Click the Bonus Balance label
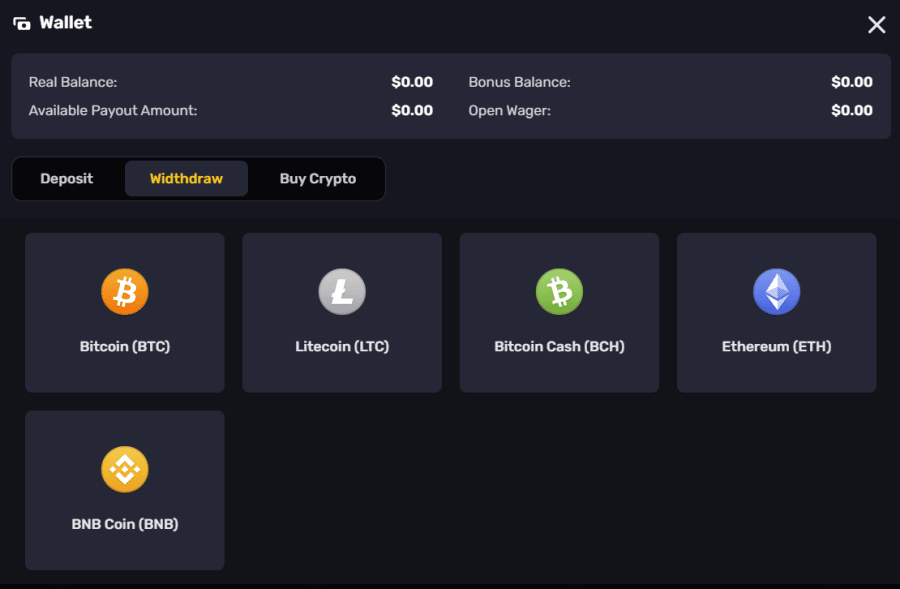900x589 pixels. [x=519, y=82]
